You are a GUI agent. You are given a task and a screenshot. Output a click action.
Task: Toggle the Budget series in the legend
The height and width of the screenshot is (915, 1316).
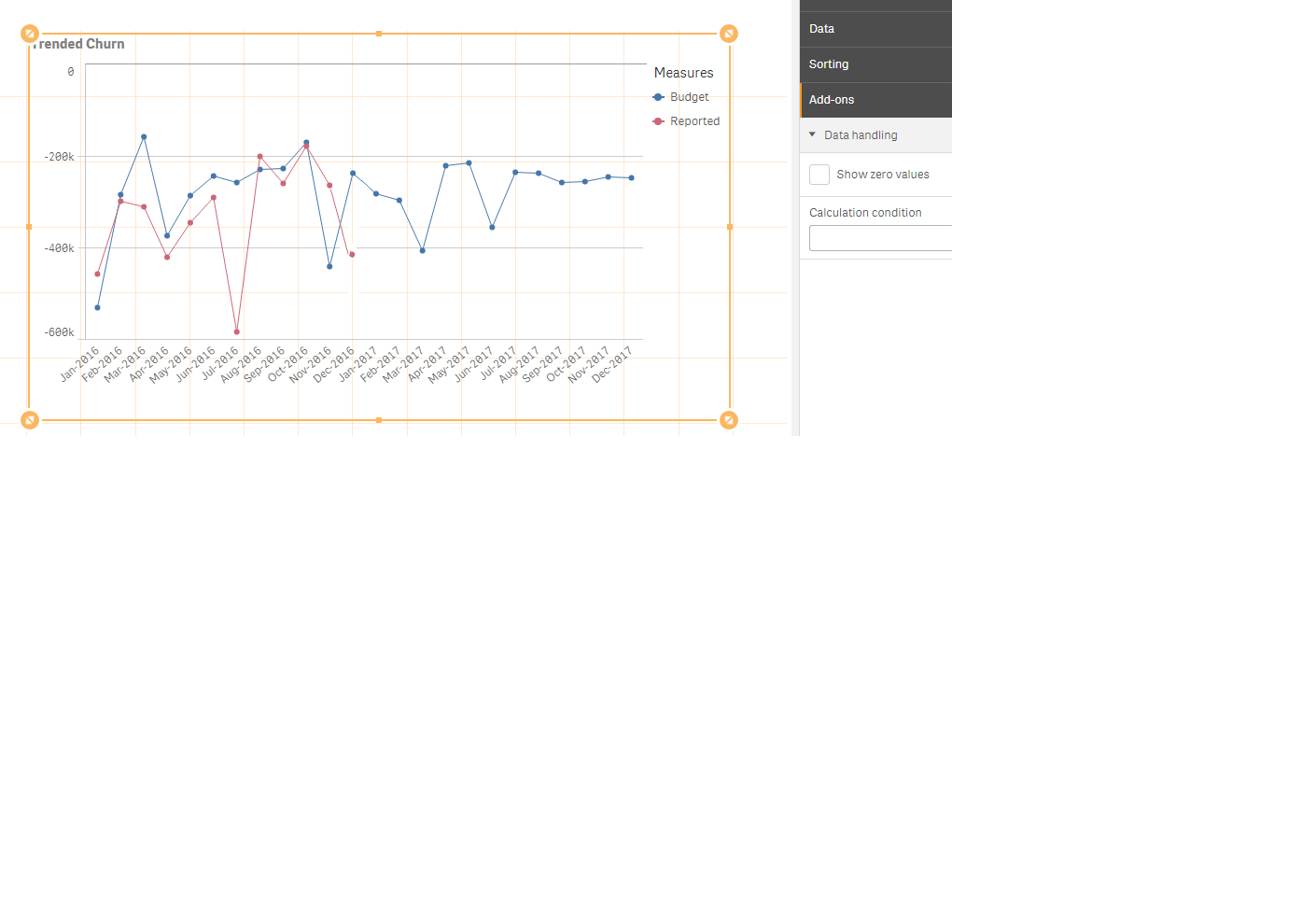click(688, 96)
